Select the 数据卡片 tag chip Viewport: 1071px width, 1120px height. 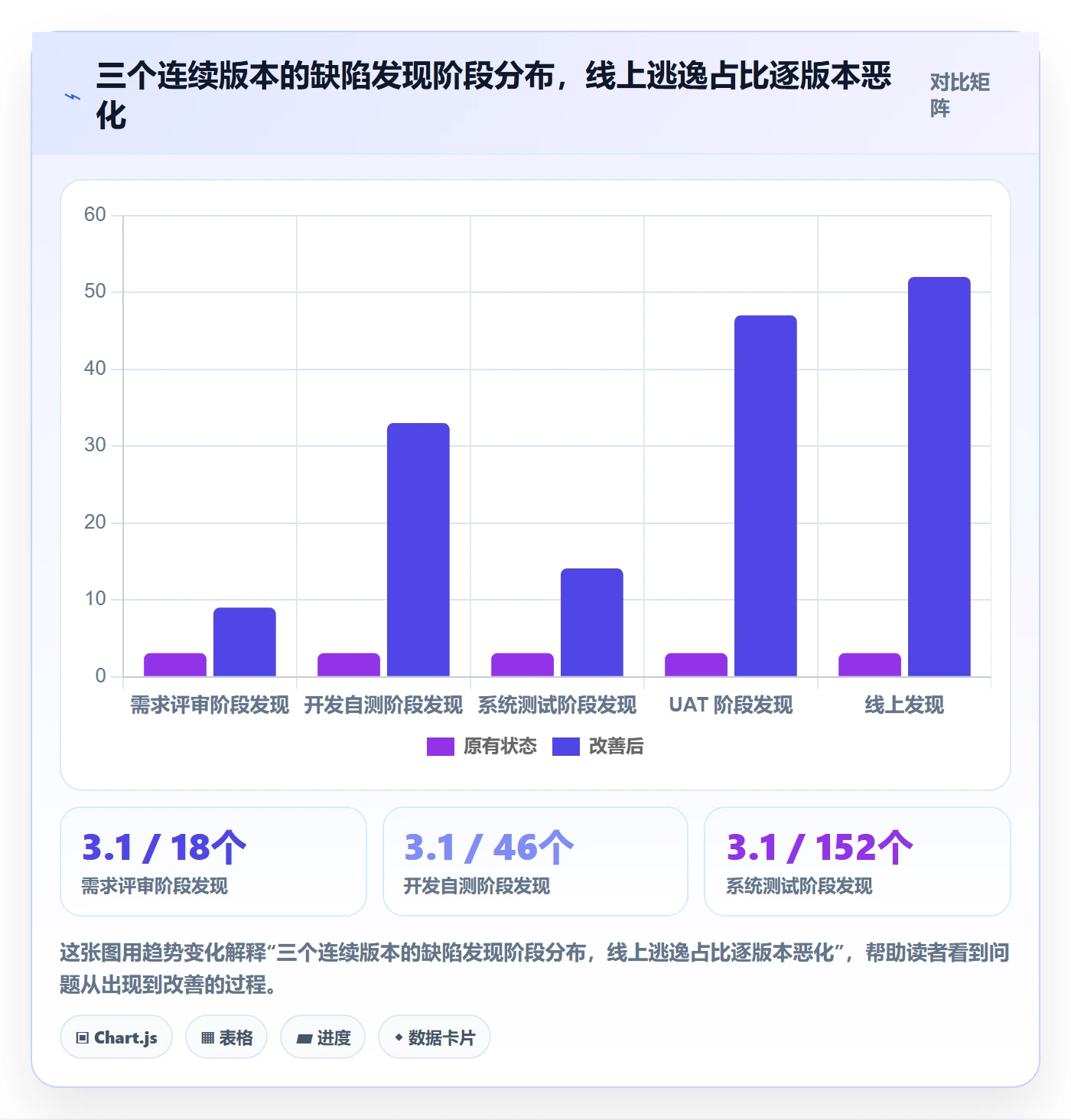click(435, 1037)
